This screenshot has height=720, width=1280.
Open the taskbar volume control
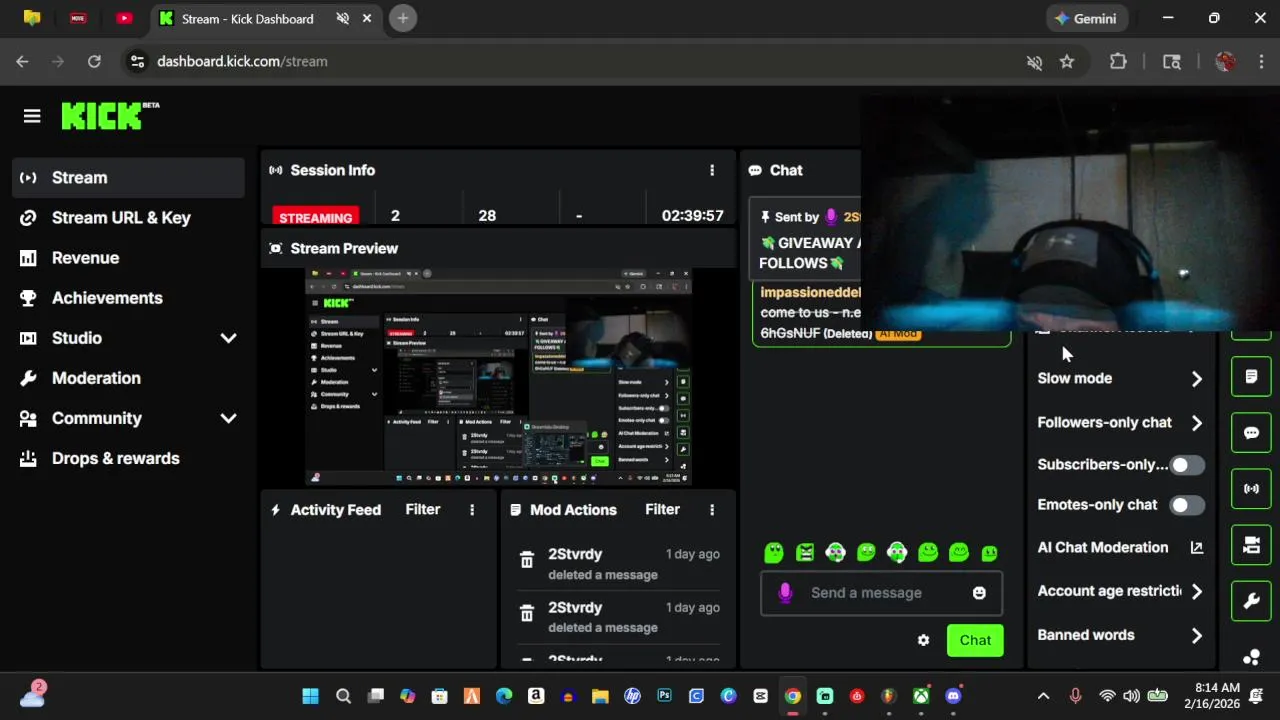(1131, 696)
